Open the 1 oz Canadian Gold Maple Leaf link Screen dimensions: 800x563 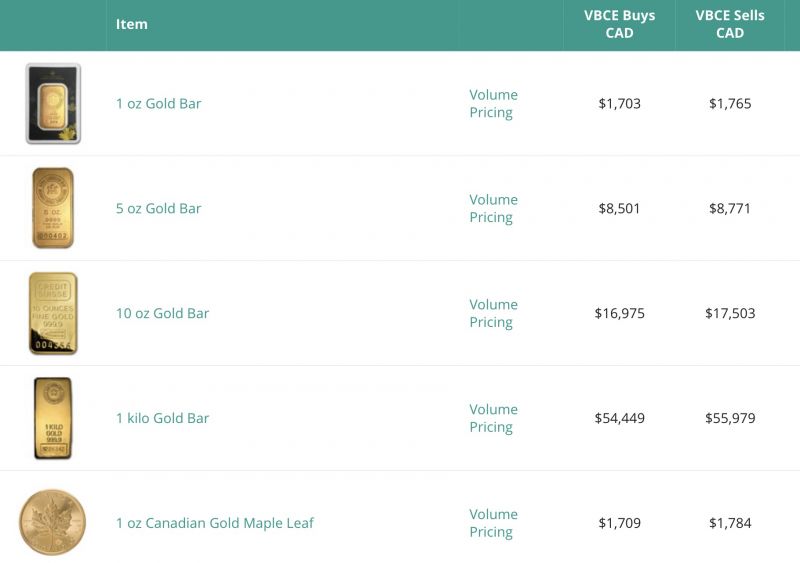tap(215, 523)
